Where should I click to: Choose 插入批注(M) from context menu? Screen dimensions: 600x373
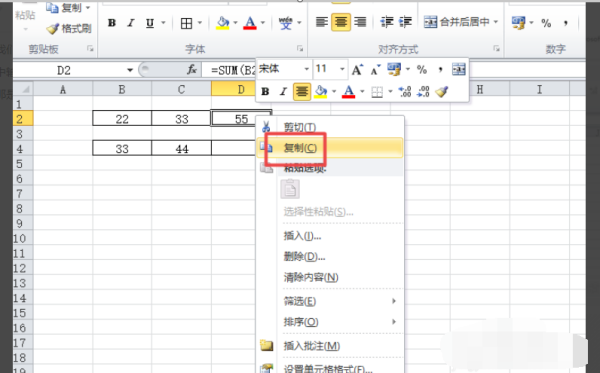pyautogui.click(x=330, y=346)
